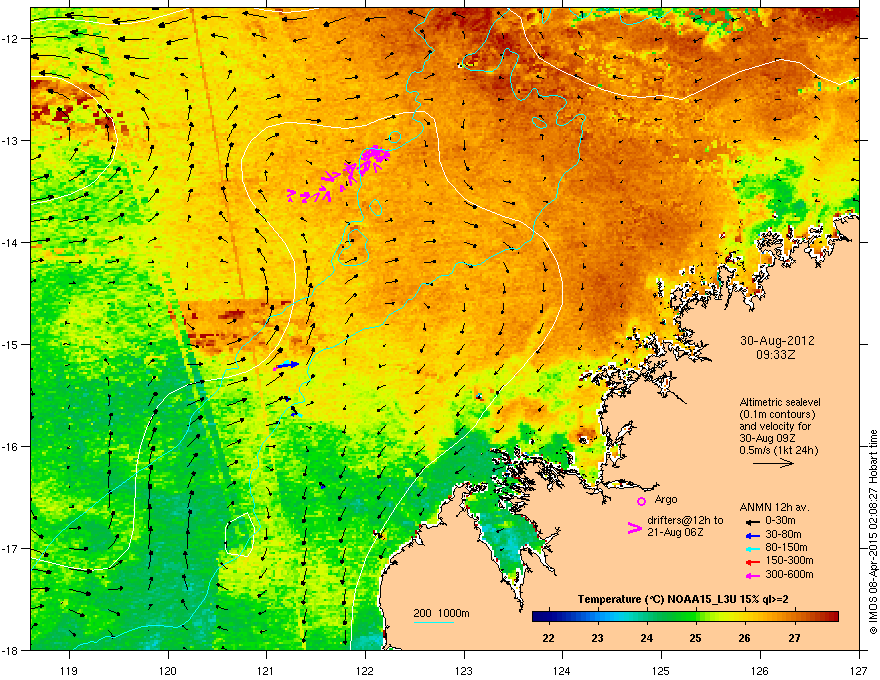Viewport: 880px width, 680px height.
Task: Click the magenta 300-600m ANMN arrow
Action: 752,575
